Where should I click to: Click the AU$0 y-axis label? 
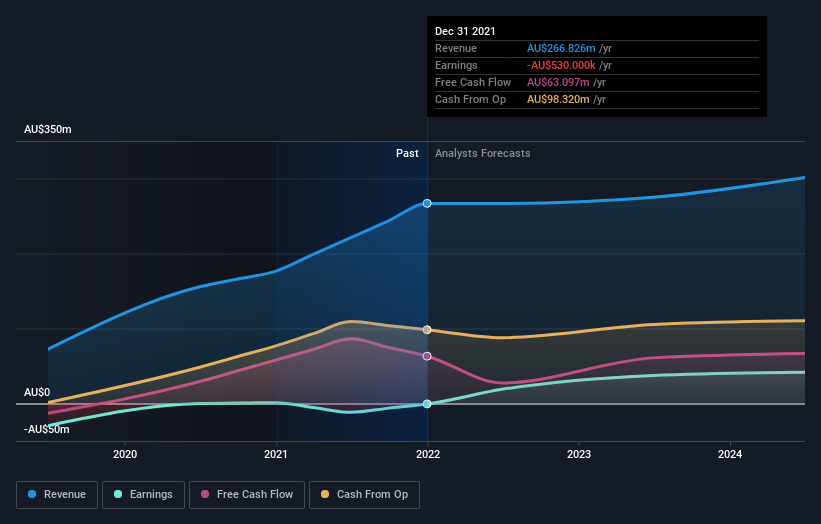tap(37, 392)
